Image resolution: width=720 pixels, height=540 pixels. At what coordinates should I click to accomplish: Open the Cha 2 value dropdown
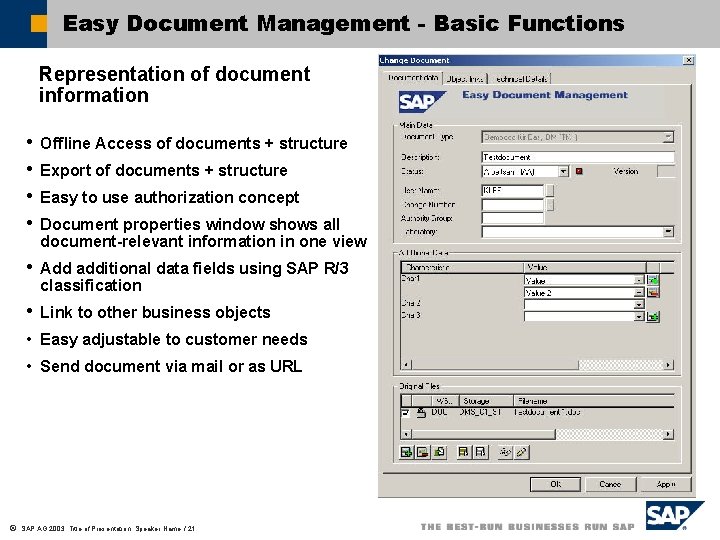(639, 304)
